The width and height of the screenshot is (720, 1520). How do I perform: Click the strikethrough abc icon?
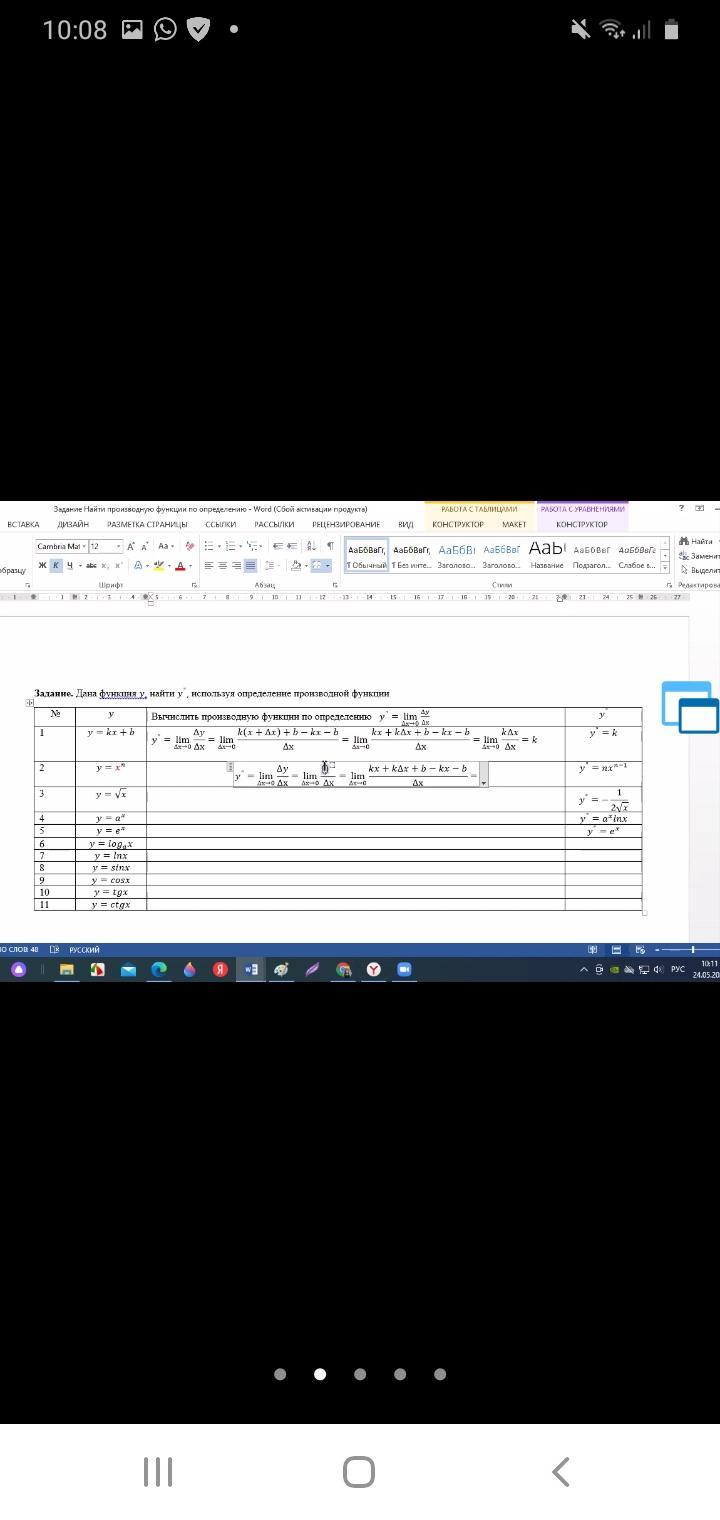click(91, 566)
